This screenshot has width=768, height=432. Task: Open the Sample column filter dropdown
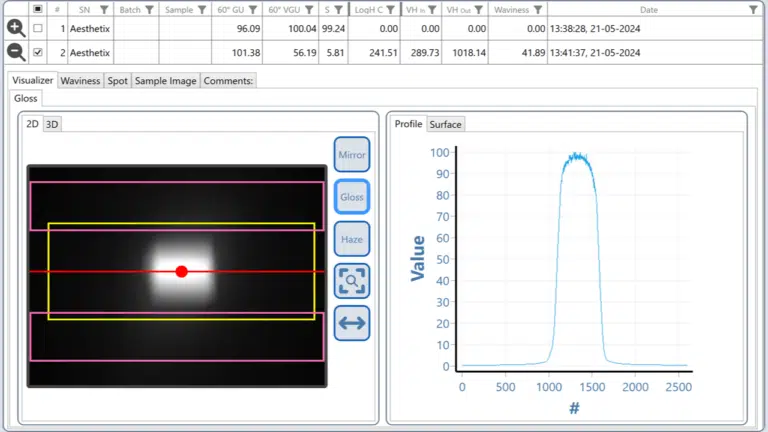coord(201,9)
